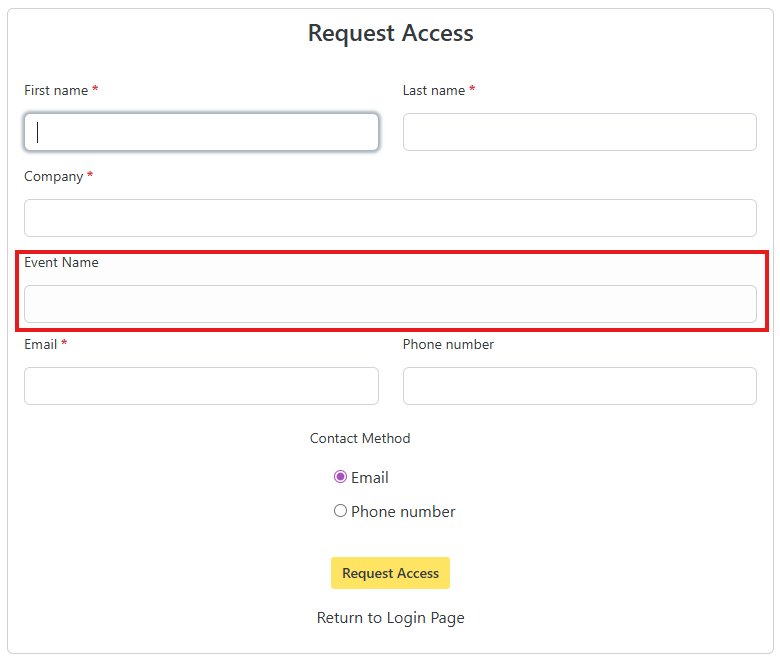Focus the Email address input box
Screen dimensions: 780x661
tap(201, 386)
